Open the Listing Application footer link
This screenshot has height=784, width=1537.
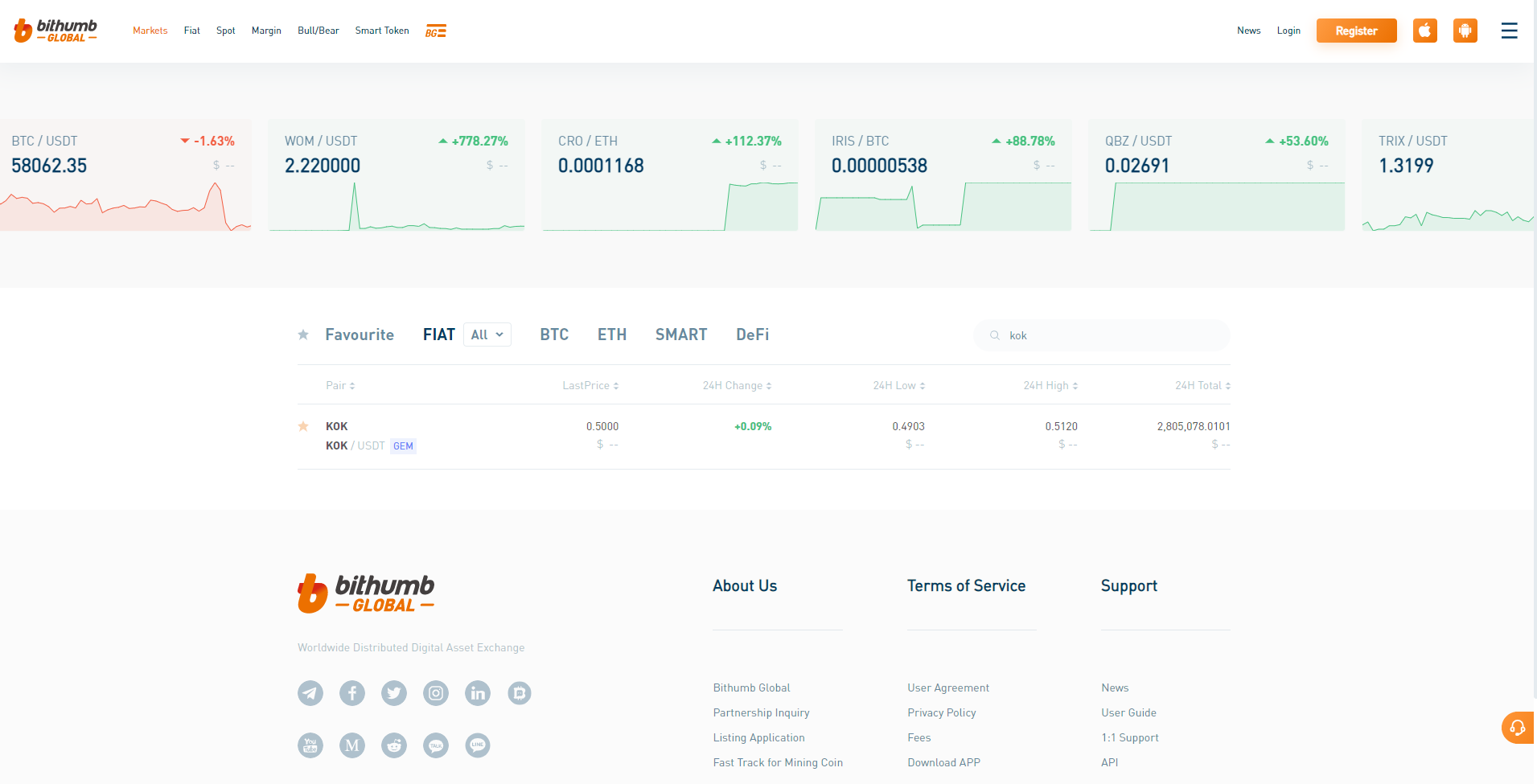click(x=758, y=737)
